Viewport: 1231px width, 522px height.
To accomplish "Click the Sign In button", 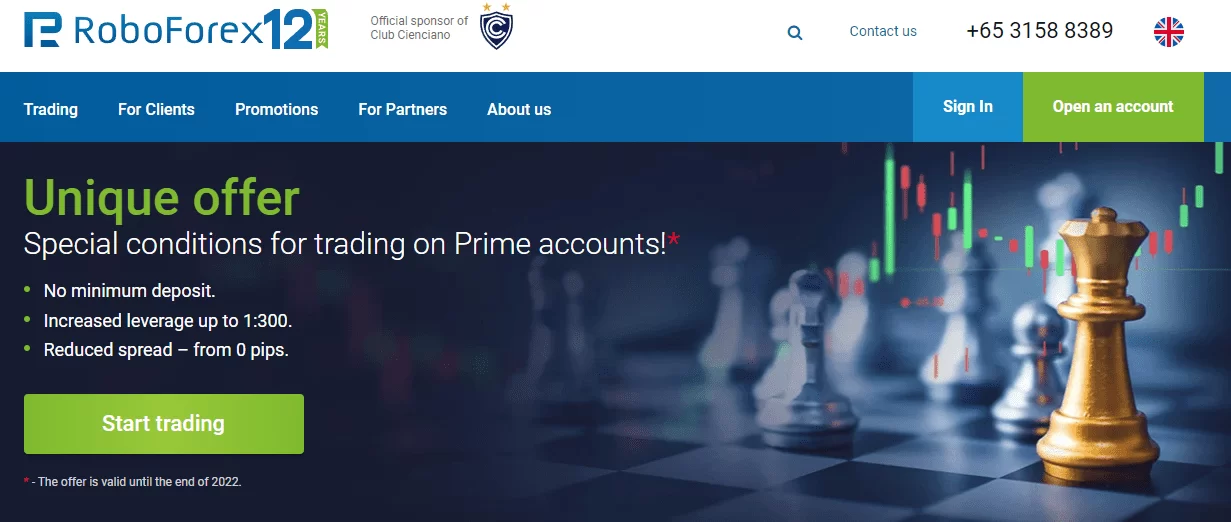I will click(968, 107).
